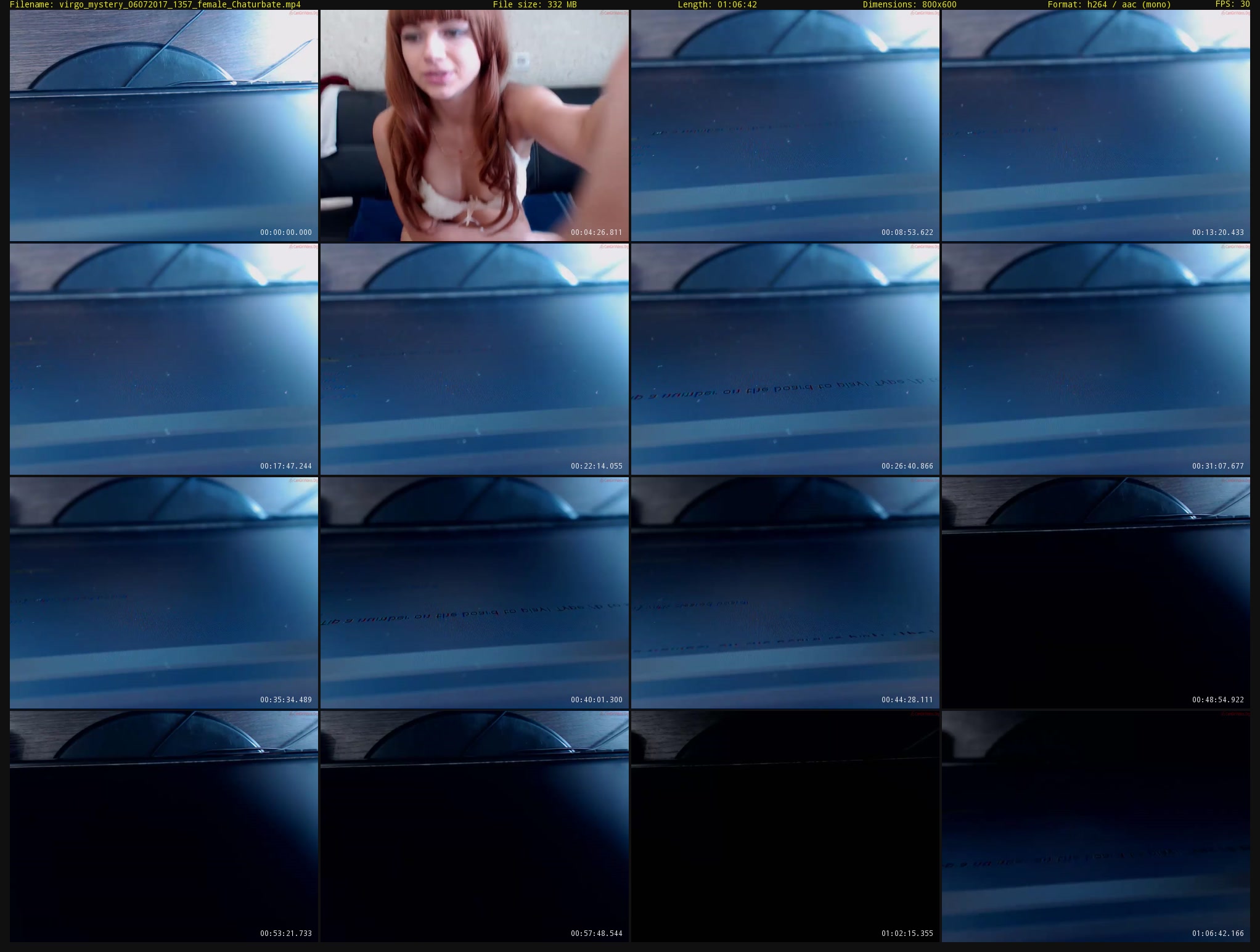The height and width of the screenshot is (952, 1260).
Task: Open the thumbnail marked 00:08:53.622
Action: (x=785, y=125)
